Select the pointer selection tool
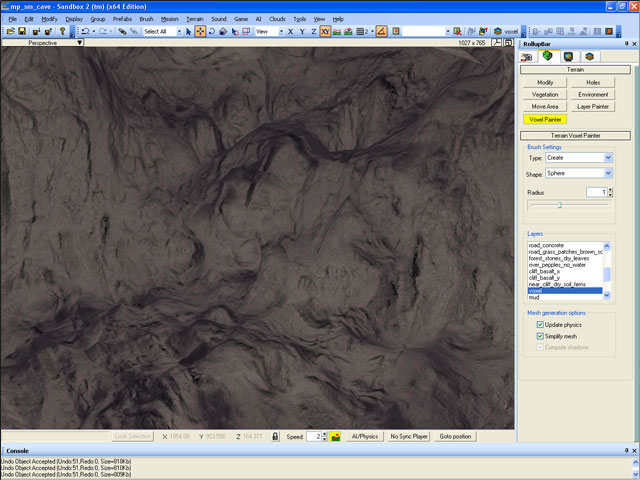The height and width of the screenshot is (480, 640). tap(188, 31)
